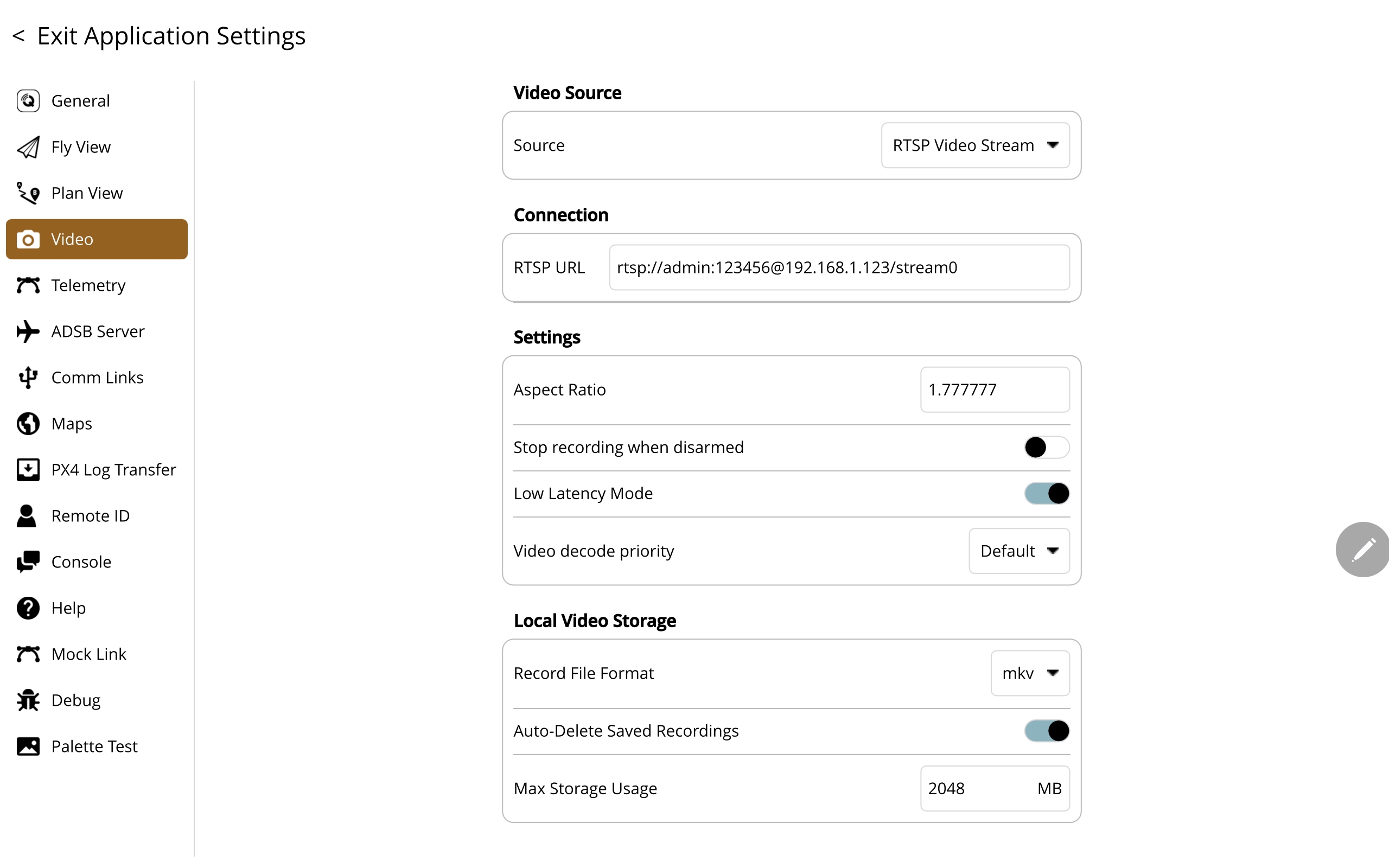1389x868 pixels.
Task: Switch to Plan View settings
Action: (97, 193)
